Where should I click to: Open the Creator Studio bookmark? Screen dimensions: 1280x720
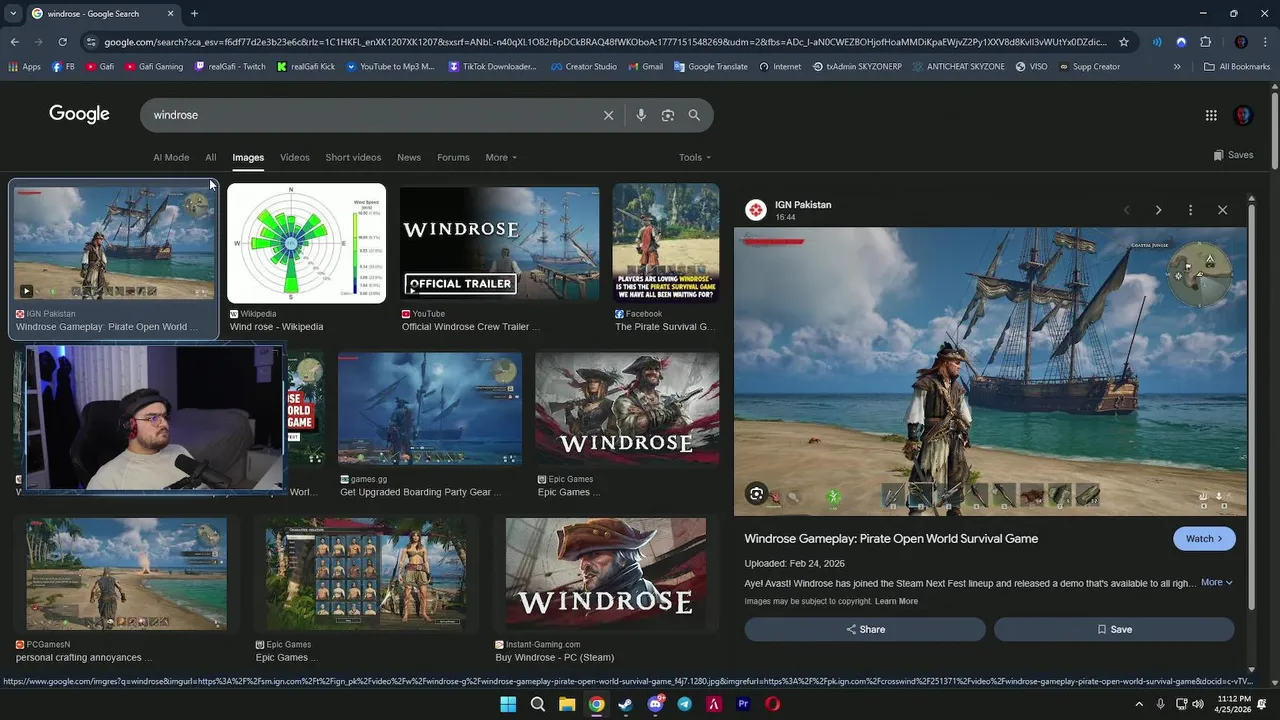click(x=584, y=67)
